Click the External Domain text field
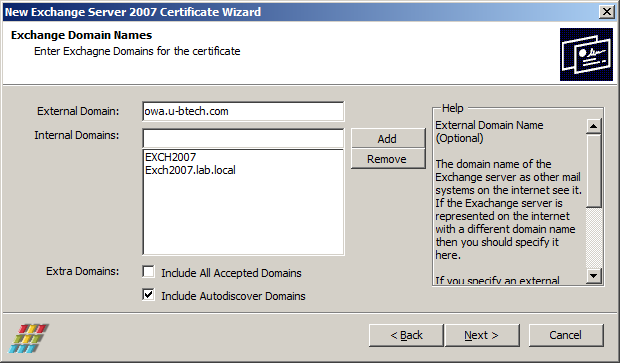620x363 pixels. [243, 112]
